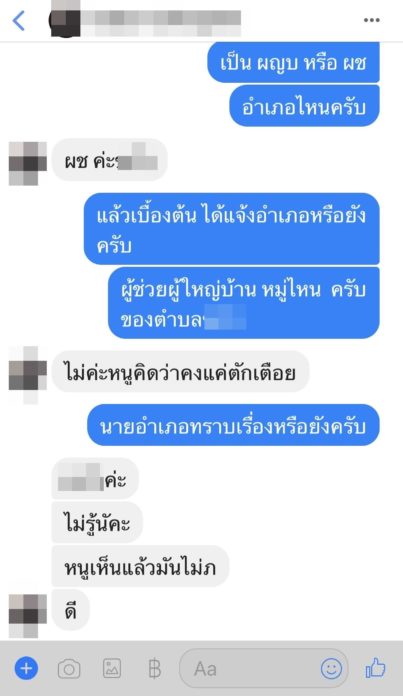
Task: Select the reply 'ไม่ค่ะหนูคิดว่าคงแค่ตักเตือย'
Action: pyautogui.click(x=180, y=372)
